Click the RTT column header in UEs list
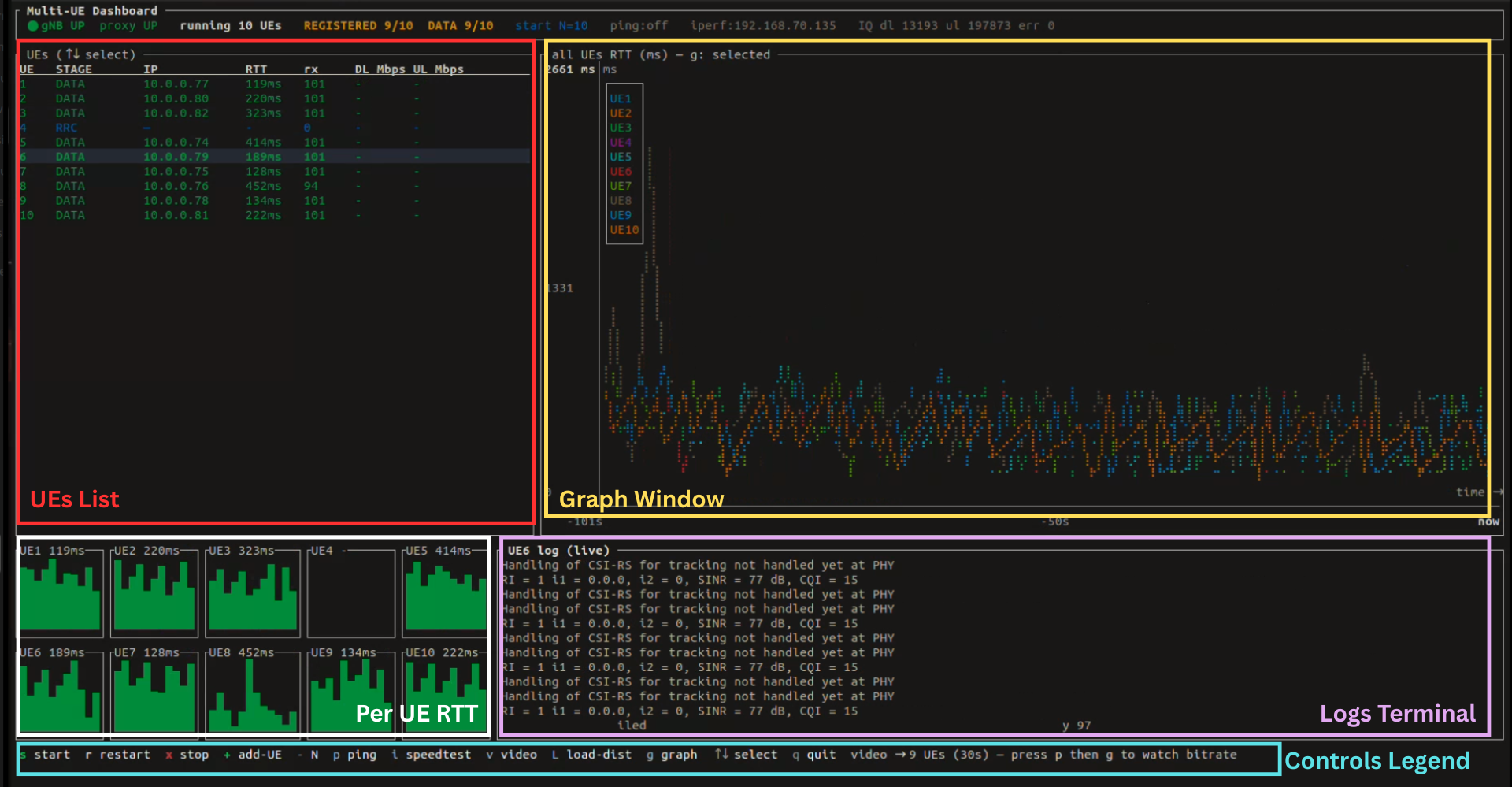1512x787 pixels. point(256,69)
